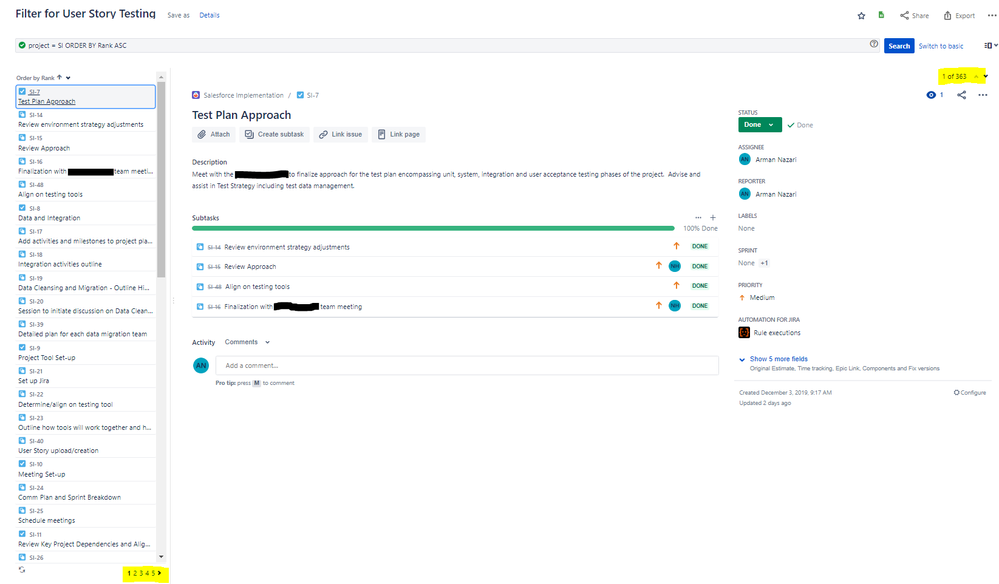Go to the previous issue with the up arrow

(x=975, y=76)
